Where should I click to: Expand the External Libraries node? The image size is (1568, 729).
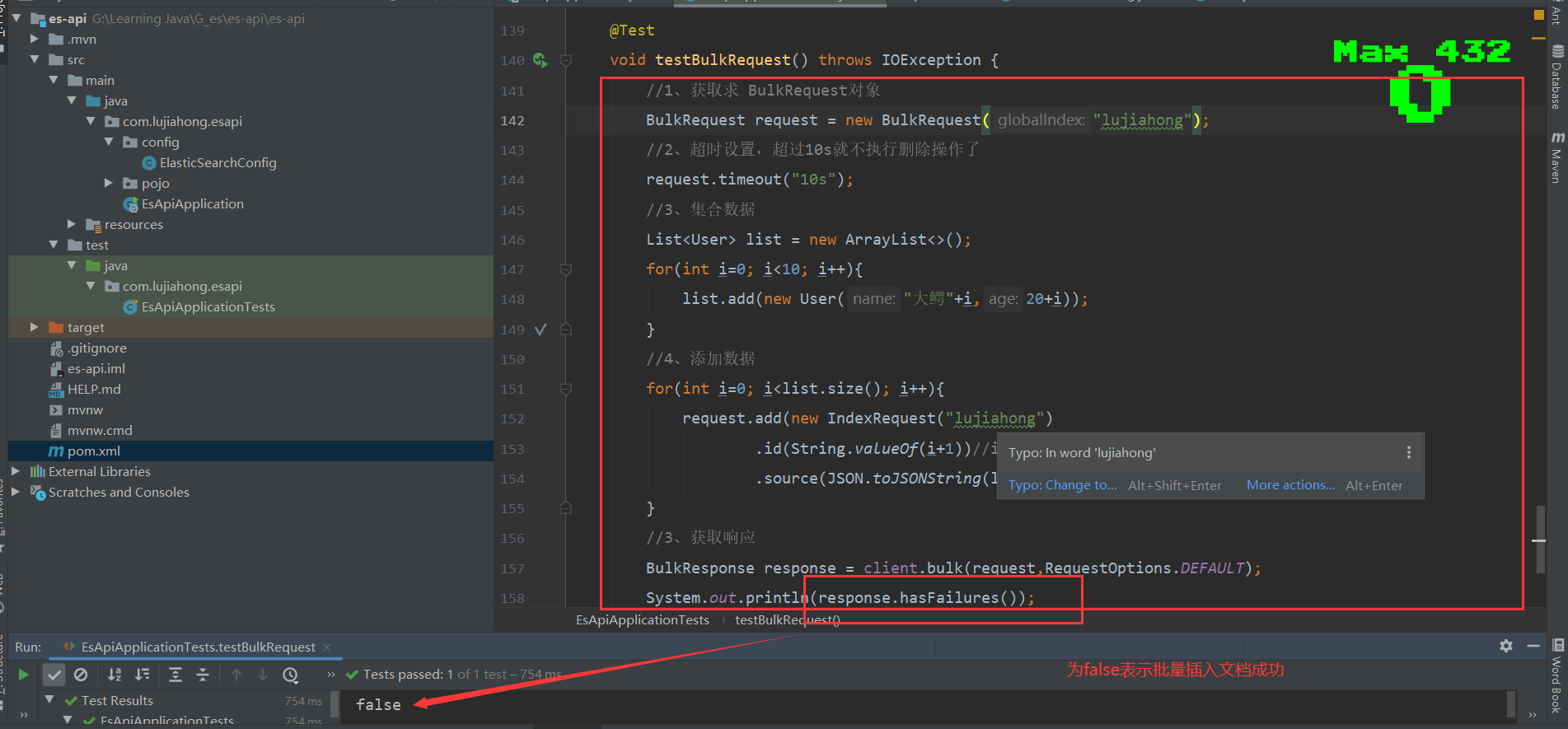[16, 471]
